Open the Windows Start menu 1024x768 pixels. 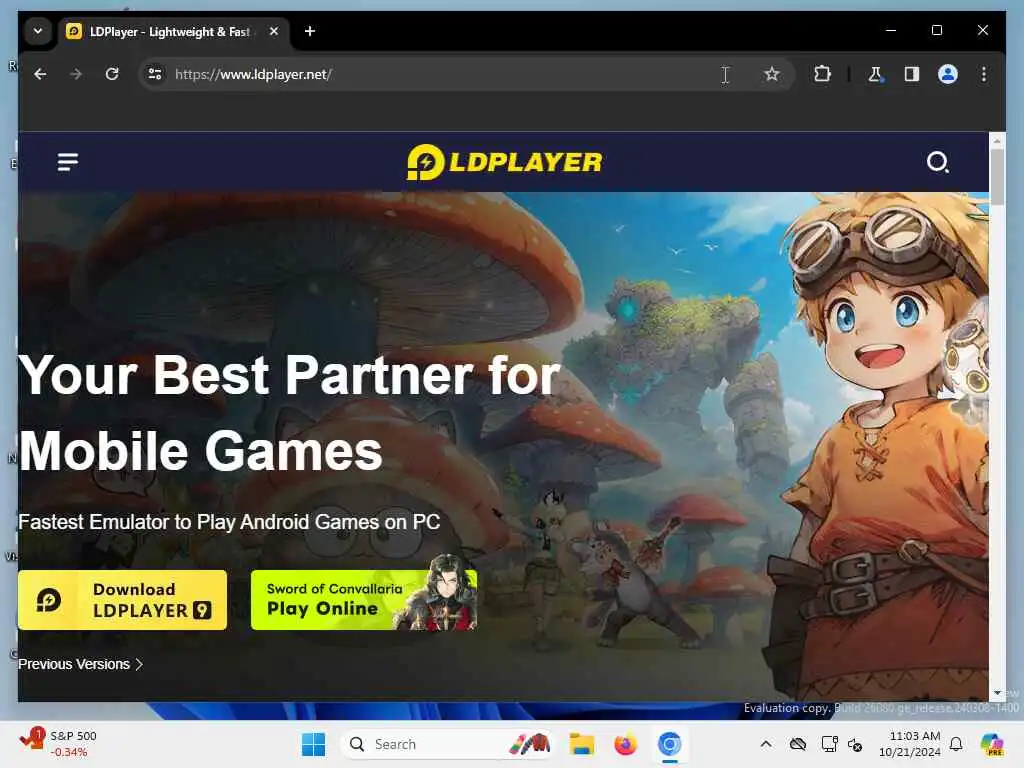[313, 744]
